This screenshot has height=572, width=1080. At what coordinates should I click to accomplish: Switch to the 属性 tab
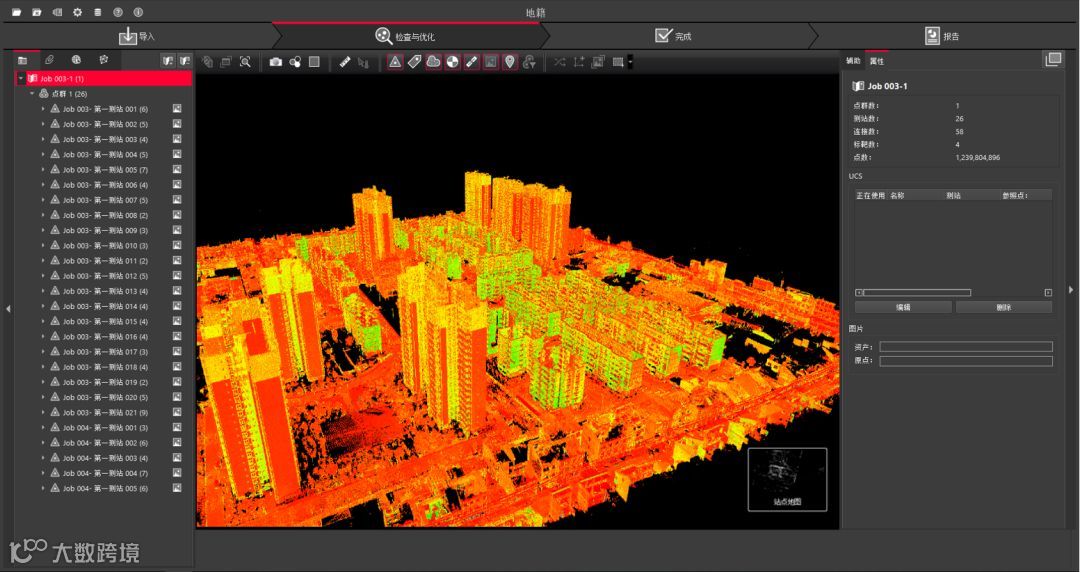(x=877, y=61)
